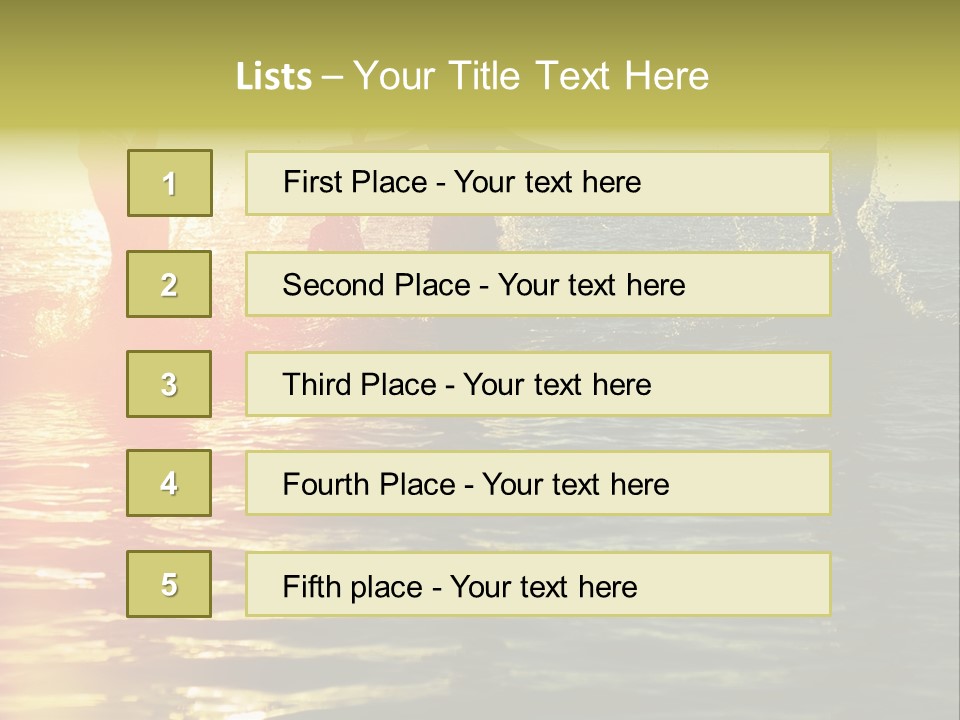The image size is (960, 720).
Task: Click the 'Fifth place - Your text here' bar
Action: pyautogui.click(x=538, y=584)
